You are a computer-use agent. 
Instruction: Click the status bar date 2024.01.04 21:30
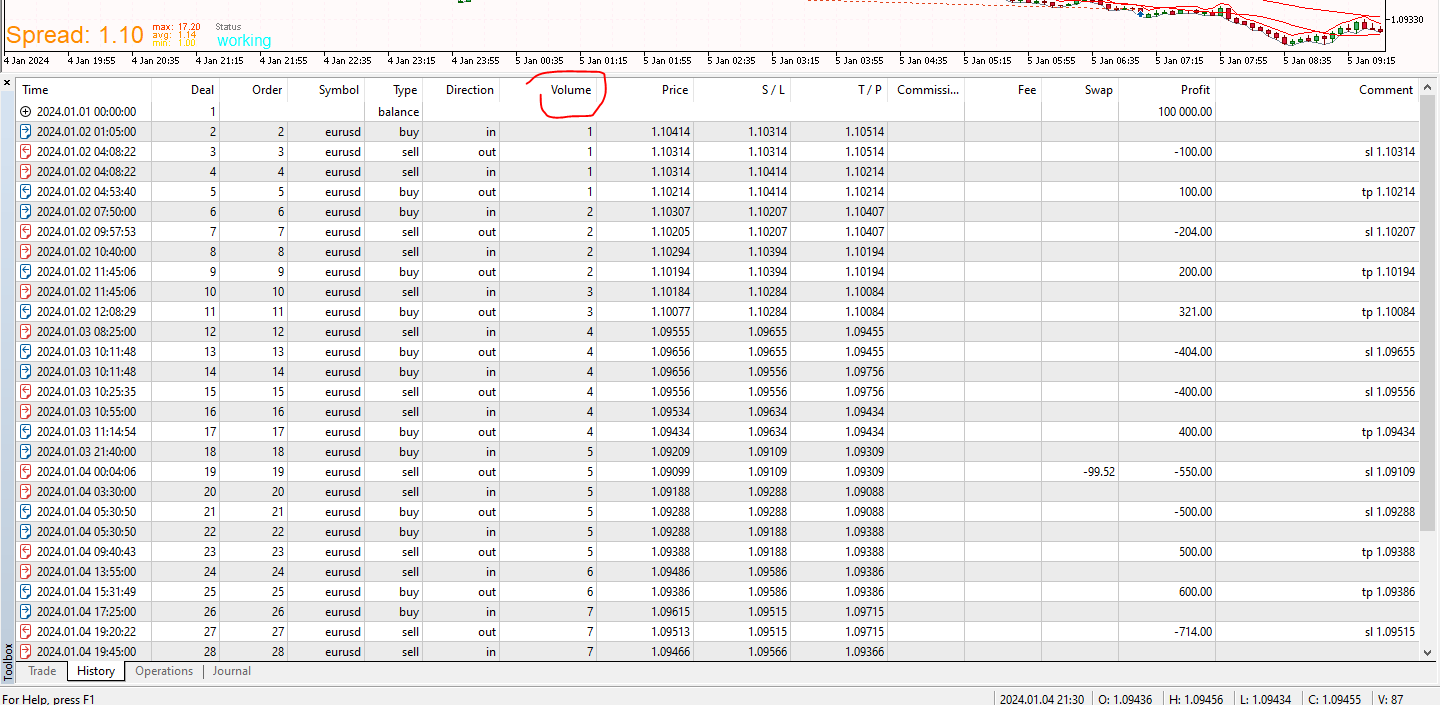[x=1043, y=699]
